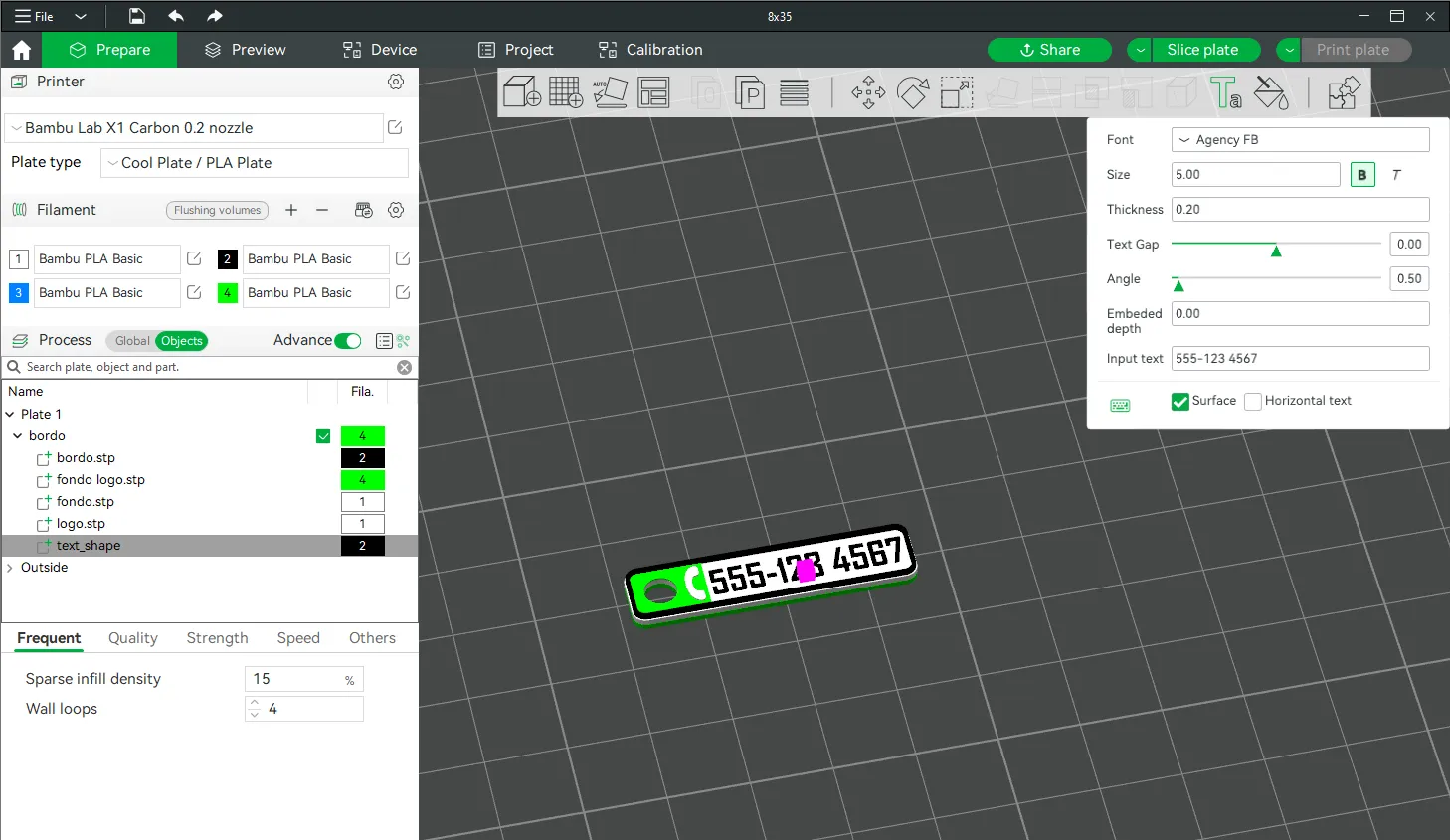The height and width of the screenshot is (840, 1450).
Task: Enable the Horizontal text checkbox
Action: (1253, 402)
